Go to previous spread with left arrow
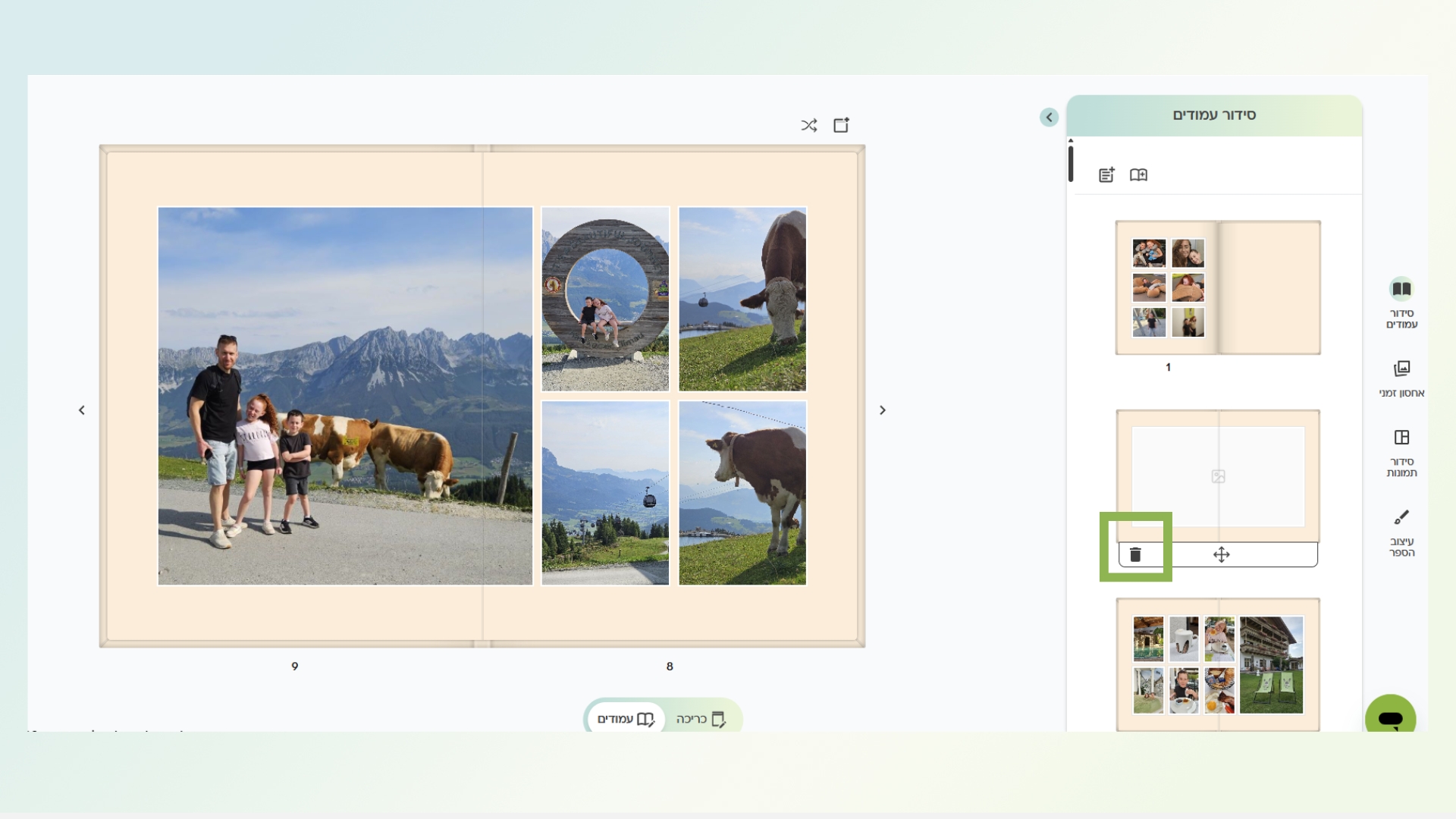1456x819 pixels. tap(82, 410)
